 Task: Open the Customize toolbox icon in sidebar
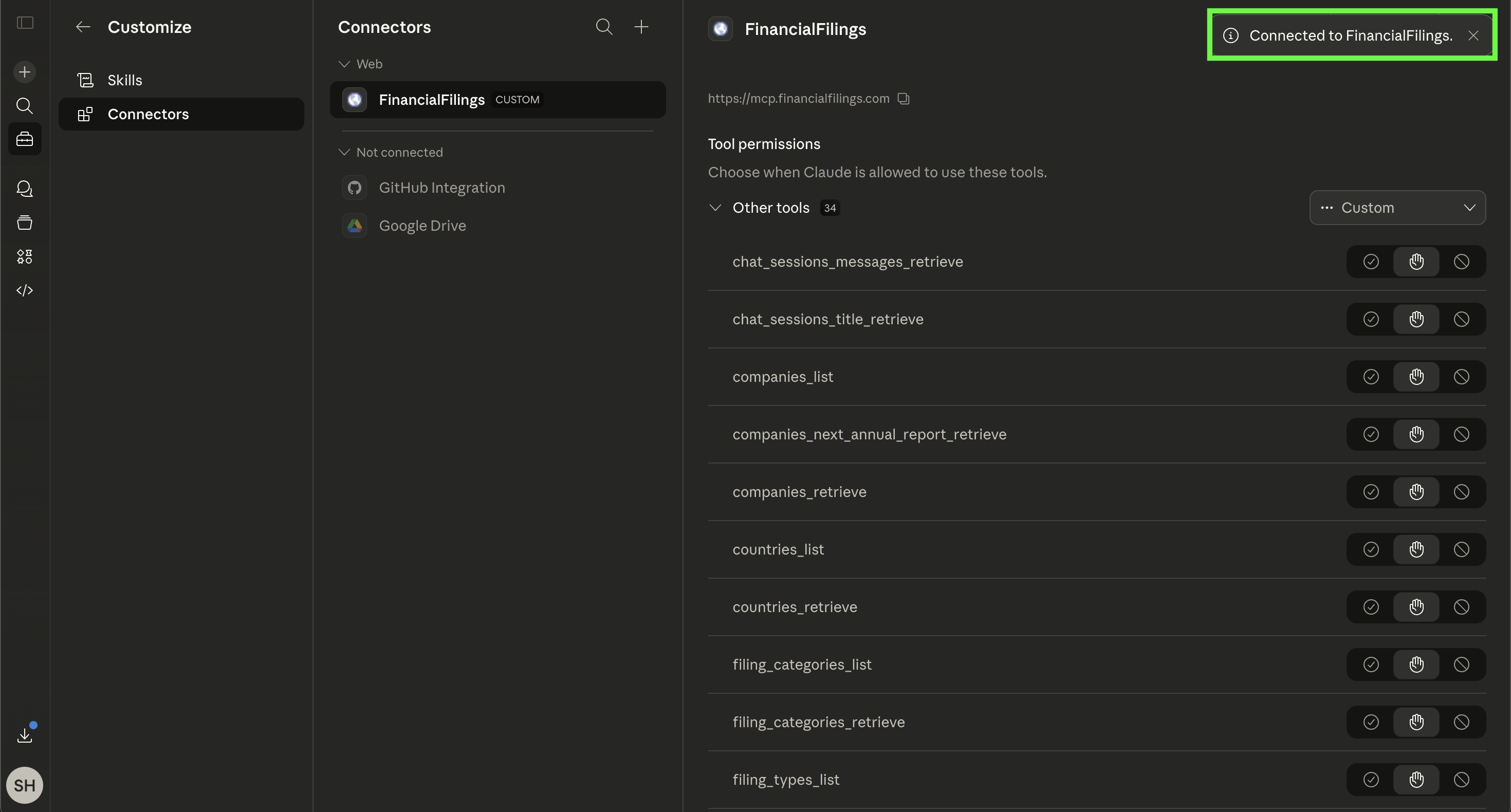tap(25, 139)
